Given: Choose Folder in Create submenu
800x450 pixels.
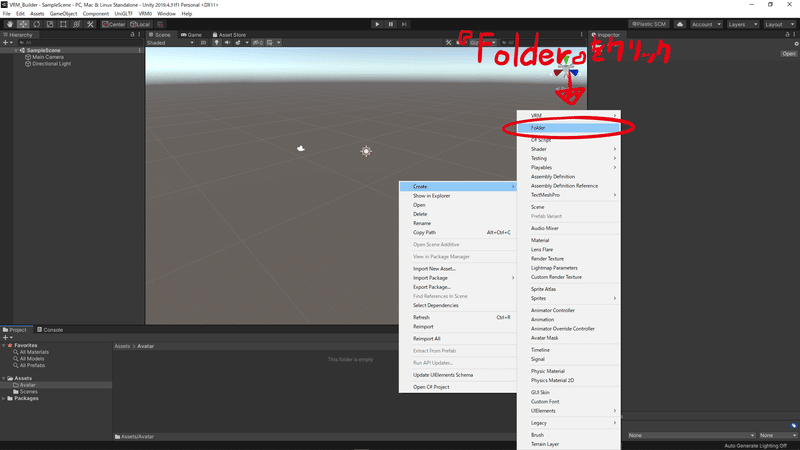Looking at the screenshot, I should point(569,128).
